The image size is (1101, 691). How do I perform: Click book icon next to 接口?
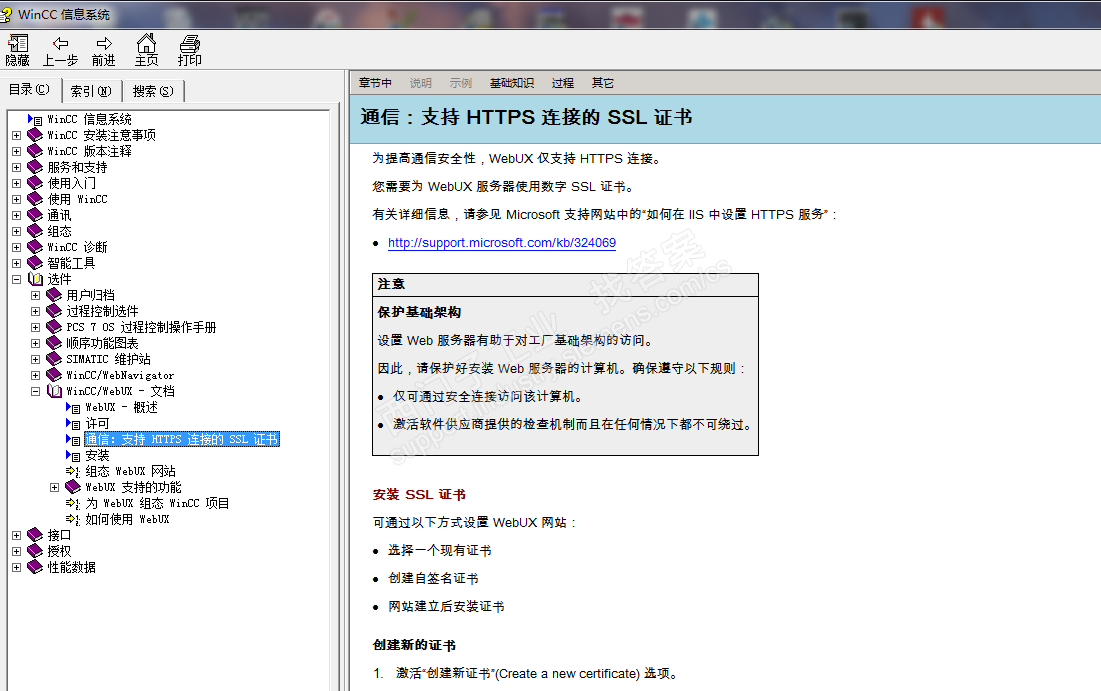[35, 535]
